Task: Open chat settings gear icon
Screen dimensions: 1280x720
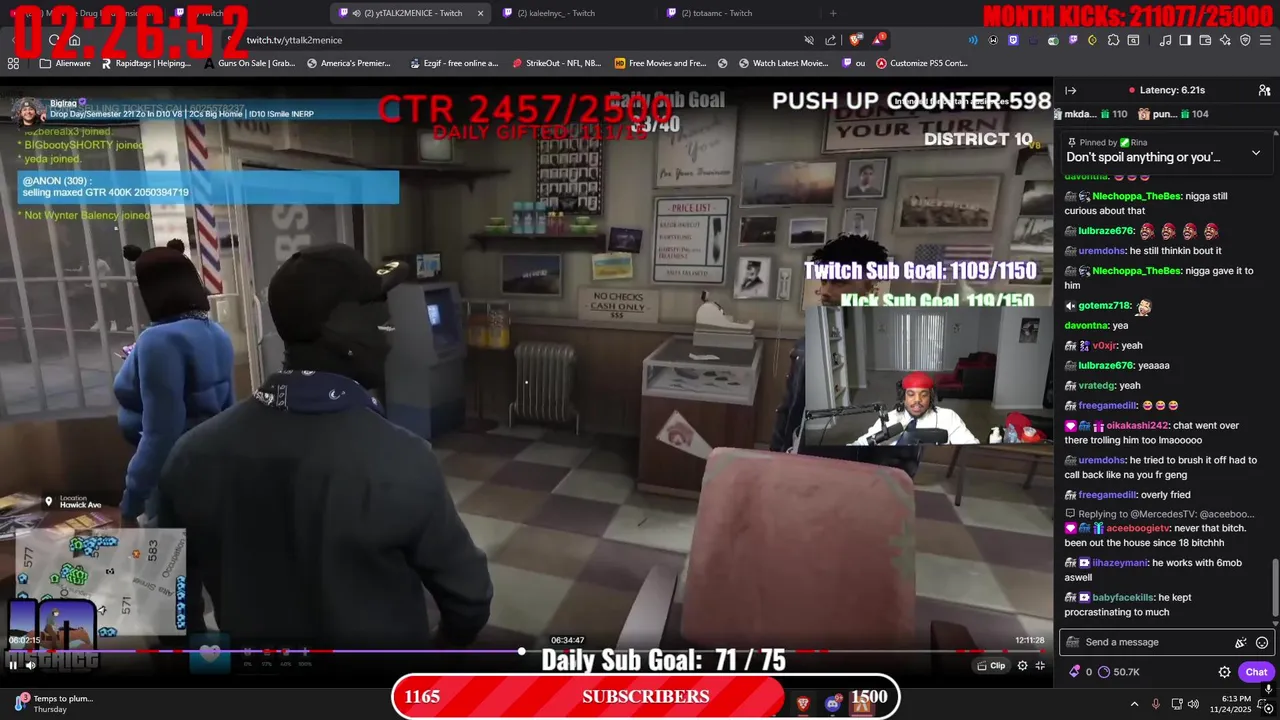Action: [x=1224, y=672]
